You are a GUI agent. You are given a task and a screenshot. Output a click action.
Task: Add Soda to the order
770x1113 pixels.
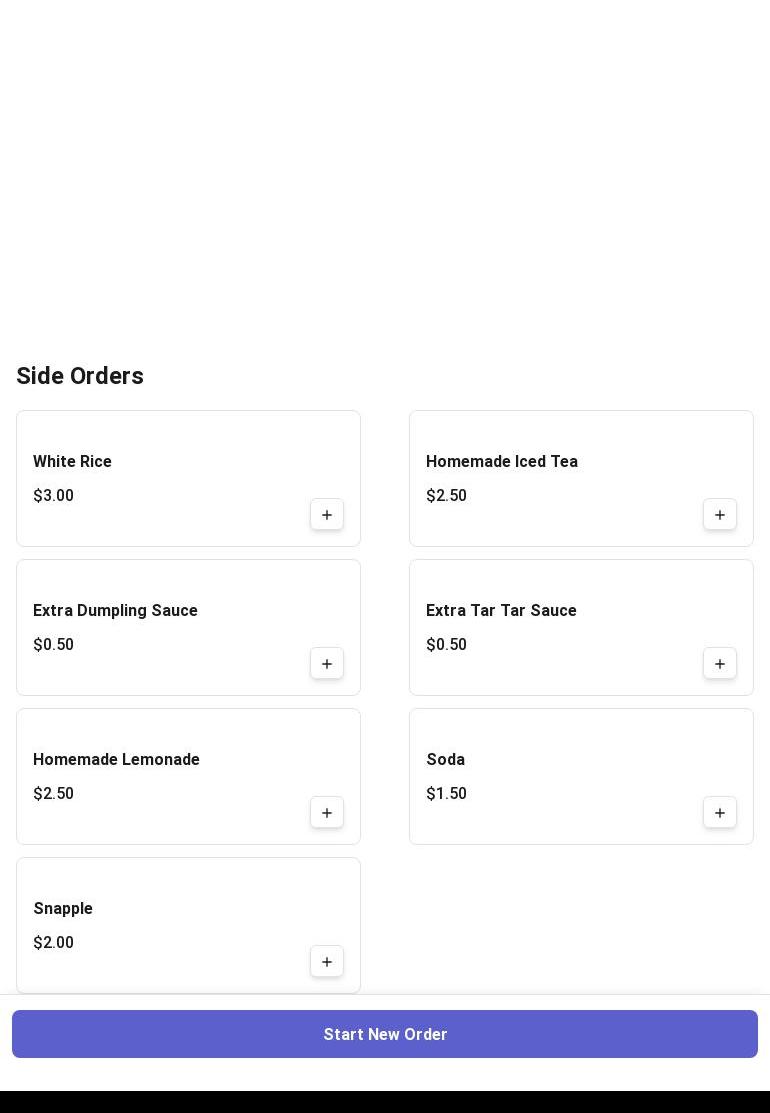click(x=720, y=813)
